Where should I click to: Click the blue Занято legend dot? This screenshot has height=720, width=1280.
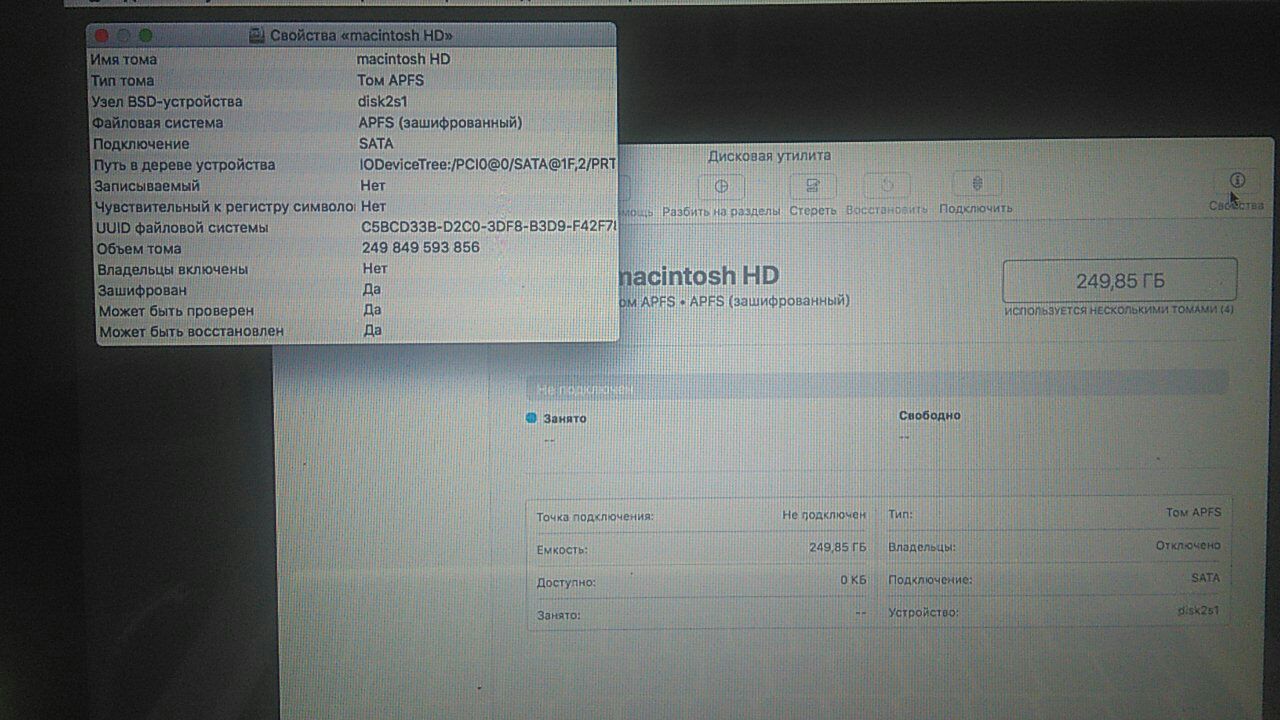pyautogui.click(x=532, y=418)
